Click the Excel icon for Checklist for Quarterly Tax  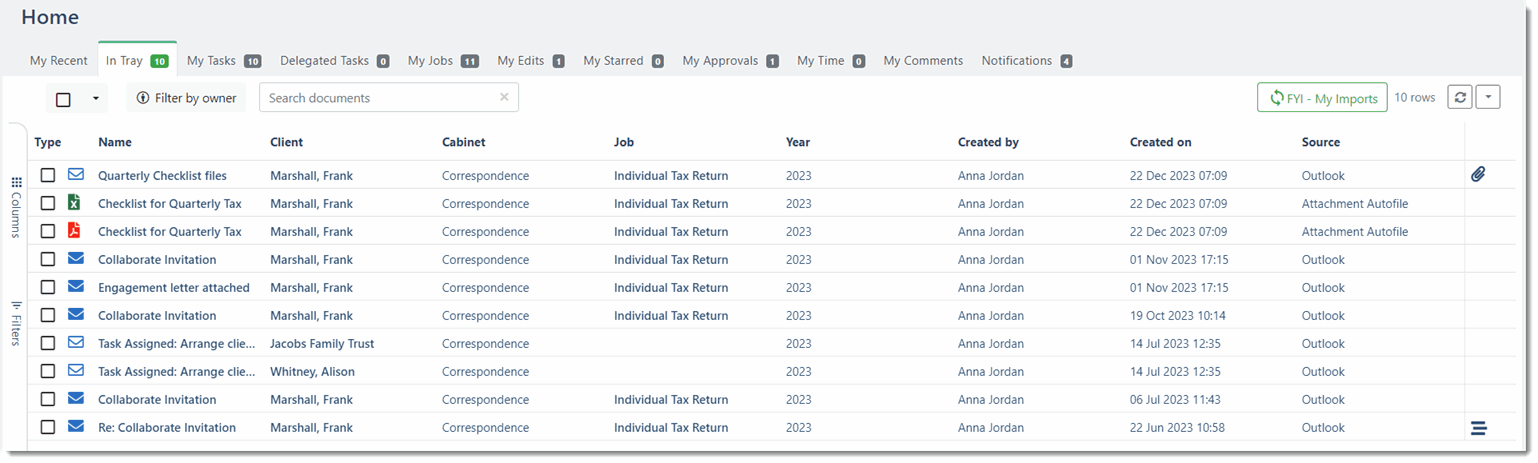[x=74, y=203]
